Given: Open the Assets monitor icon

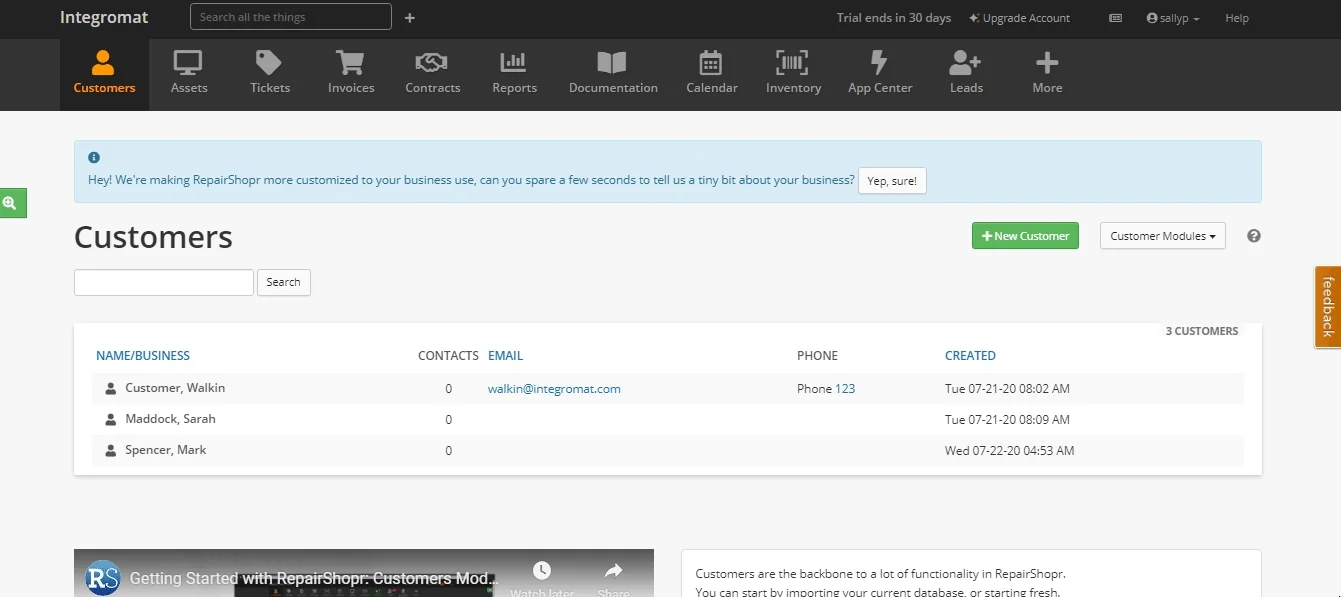Looking at the screenshot, I should click(x=188, y=63).
